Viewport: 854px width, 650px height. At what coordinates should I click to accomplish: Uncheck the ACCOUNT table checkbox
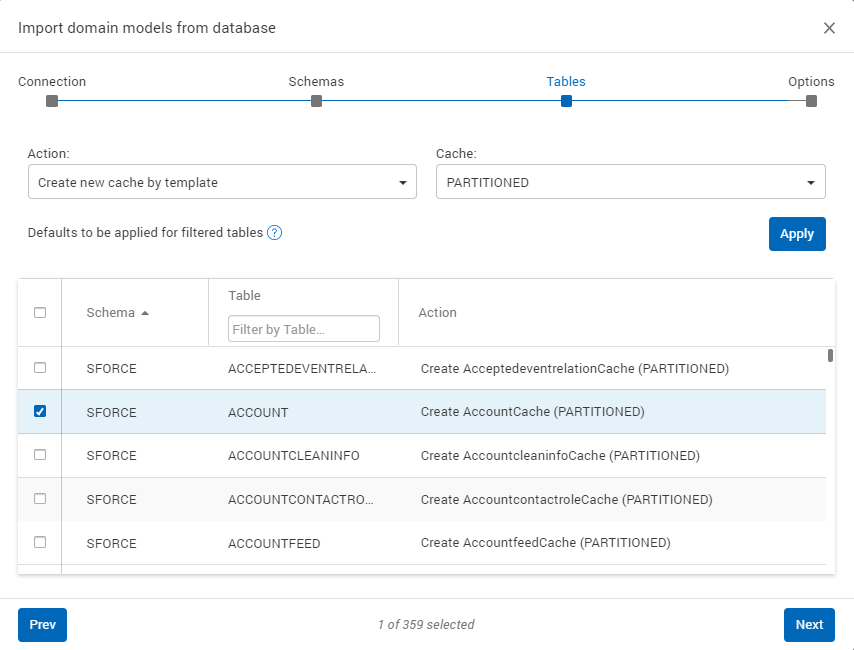(x=40, y=411)
